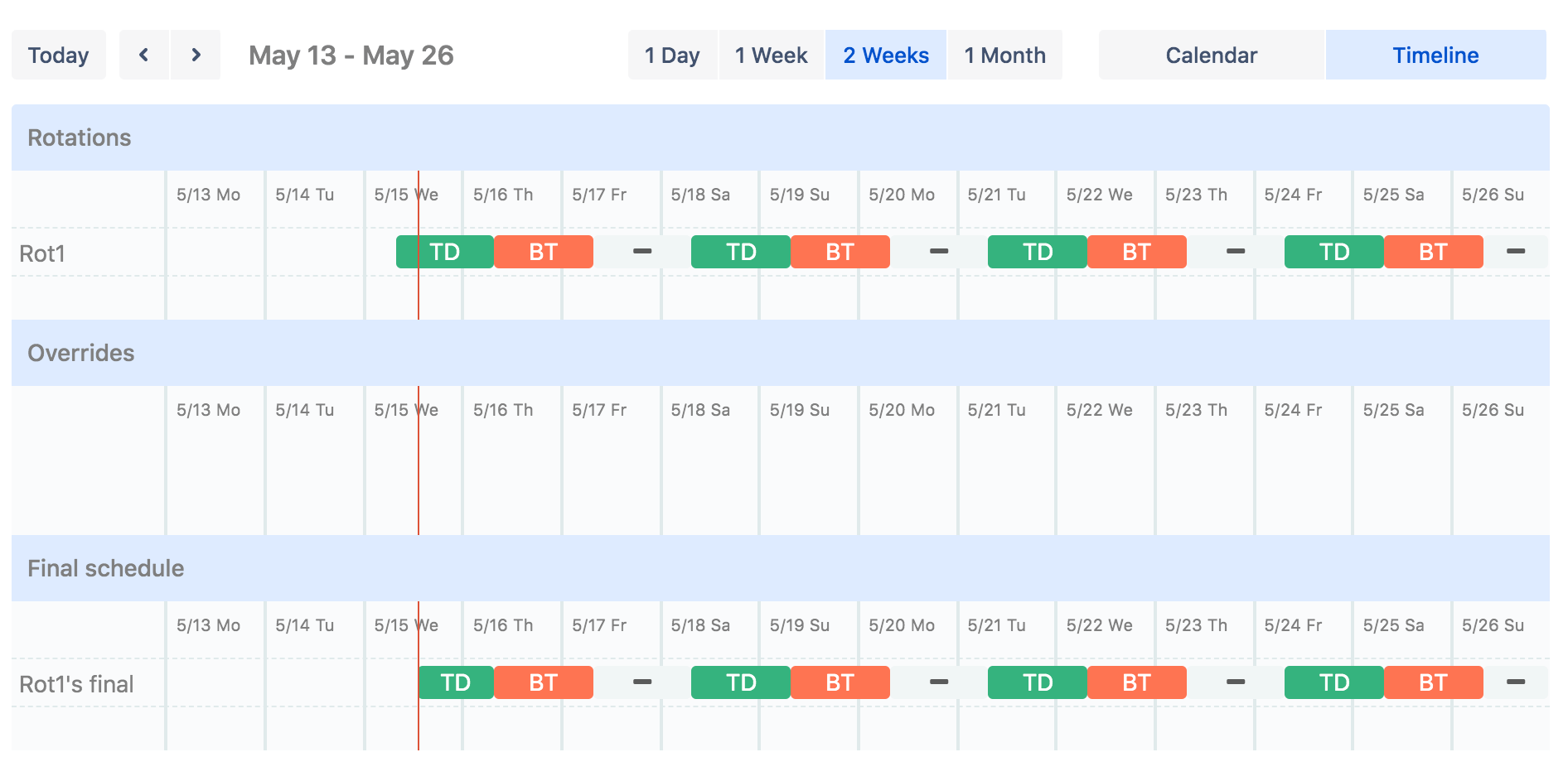Switch to the Calendar tab
1568x757 pixels.
pyautogui.click(x=1212, y=55)
